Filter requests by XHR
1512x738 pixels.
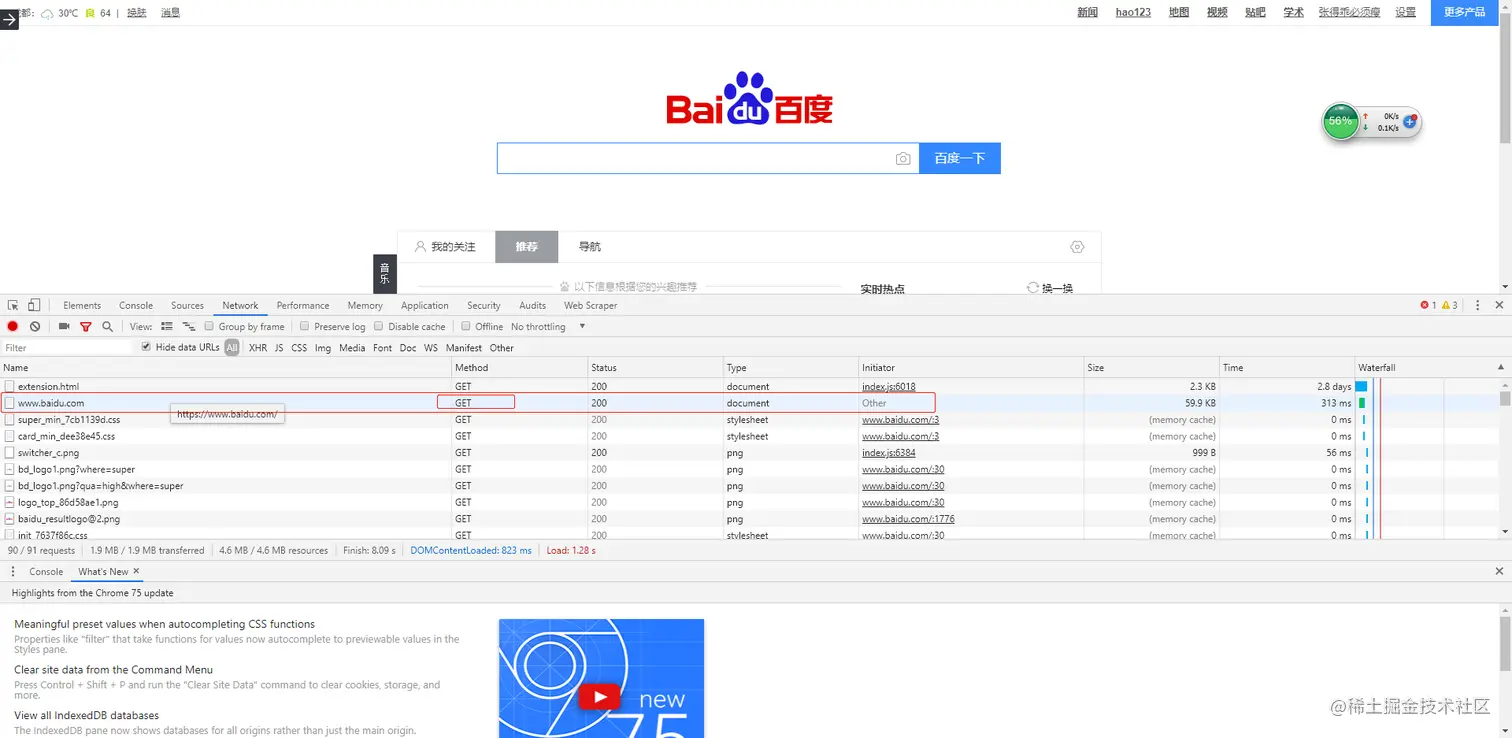click(258, 348)
